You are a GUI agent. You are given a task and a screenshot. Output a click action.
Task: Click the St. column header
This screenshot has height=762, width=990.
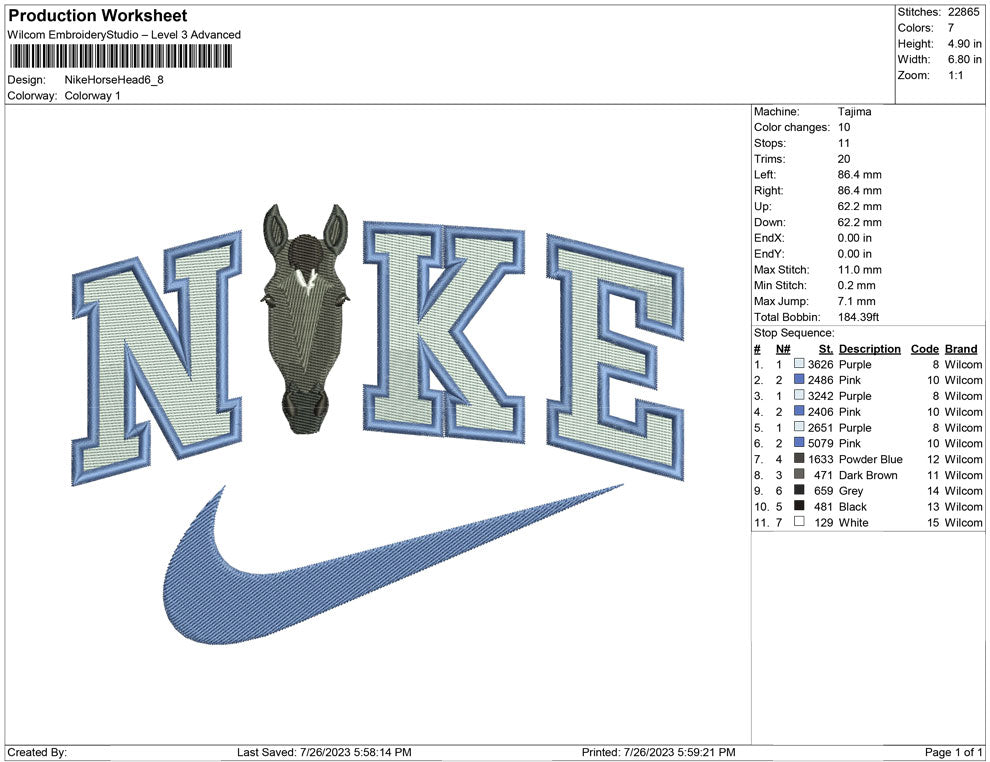(826, 349)
